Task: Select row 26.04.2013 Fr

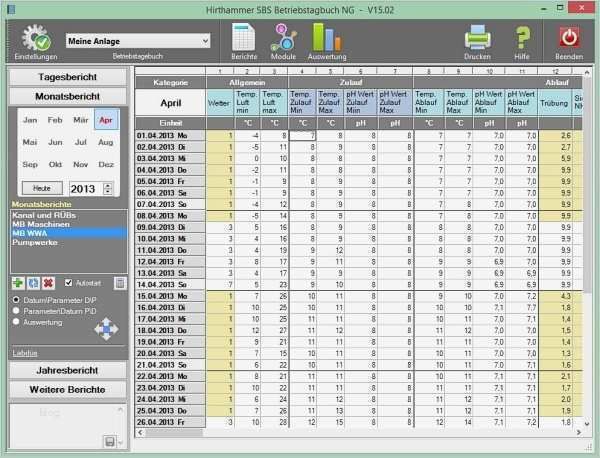Action: click(170, 422)
